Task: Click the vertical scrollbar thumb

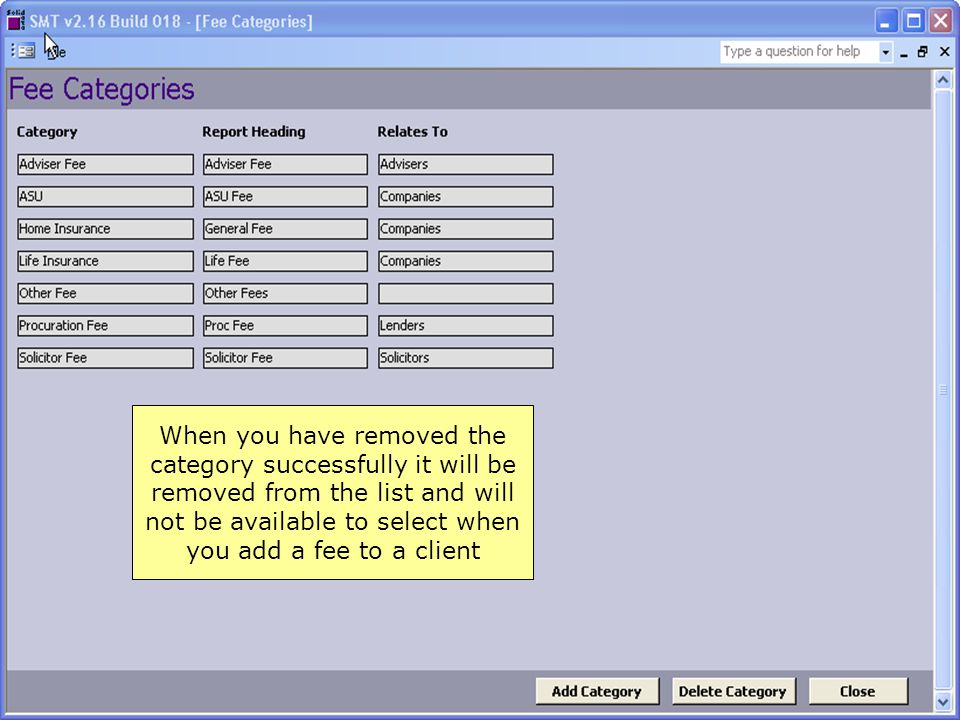Action: (943, 390)
